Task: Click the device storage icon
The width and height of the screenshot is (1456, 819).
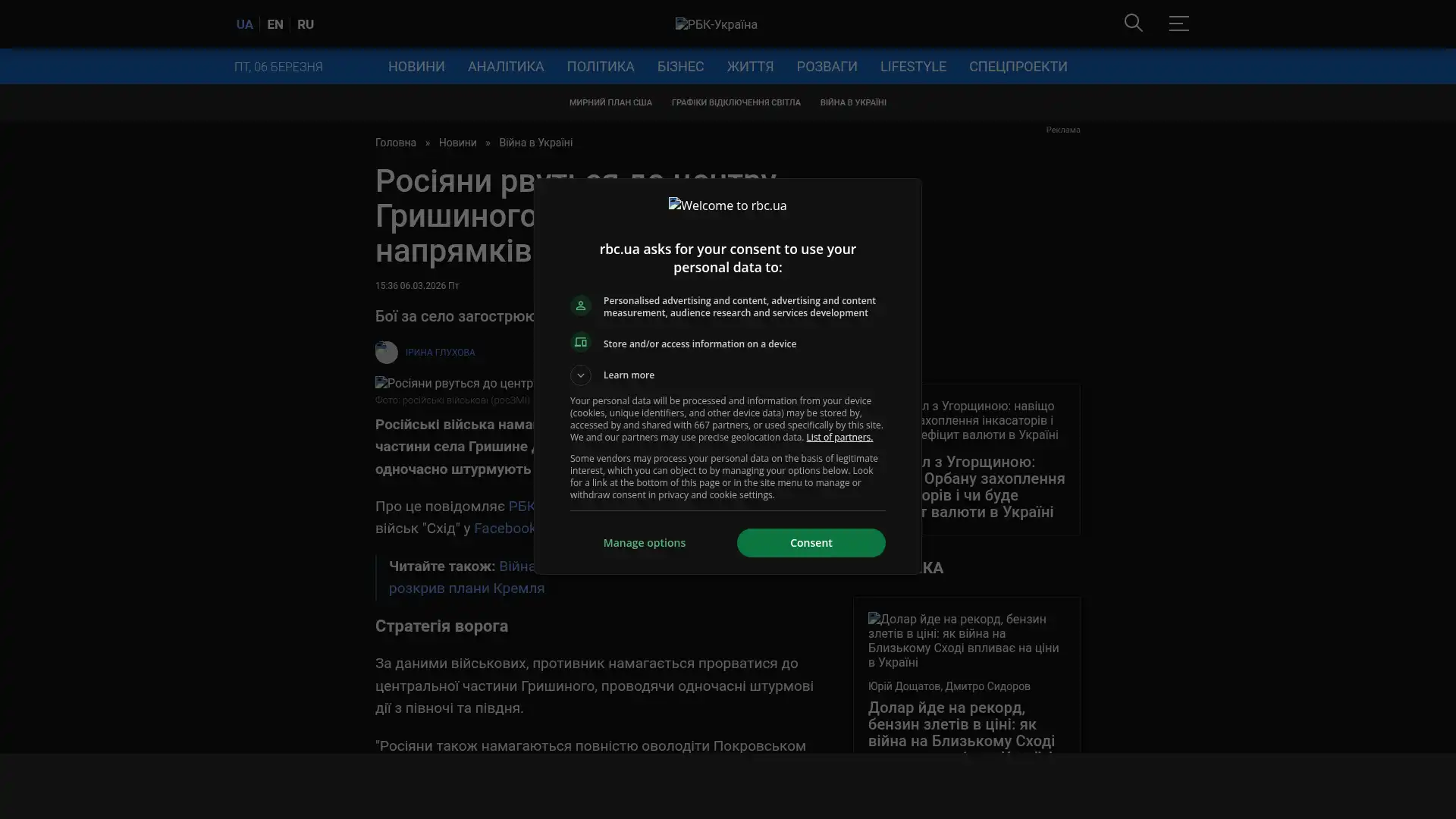Action: 581,343
